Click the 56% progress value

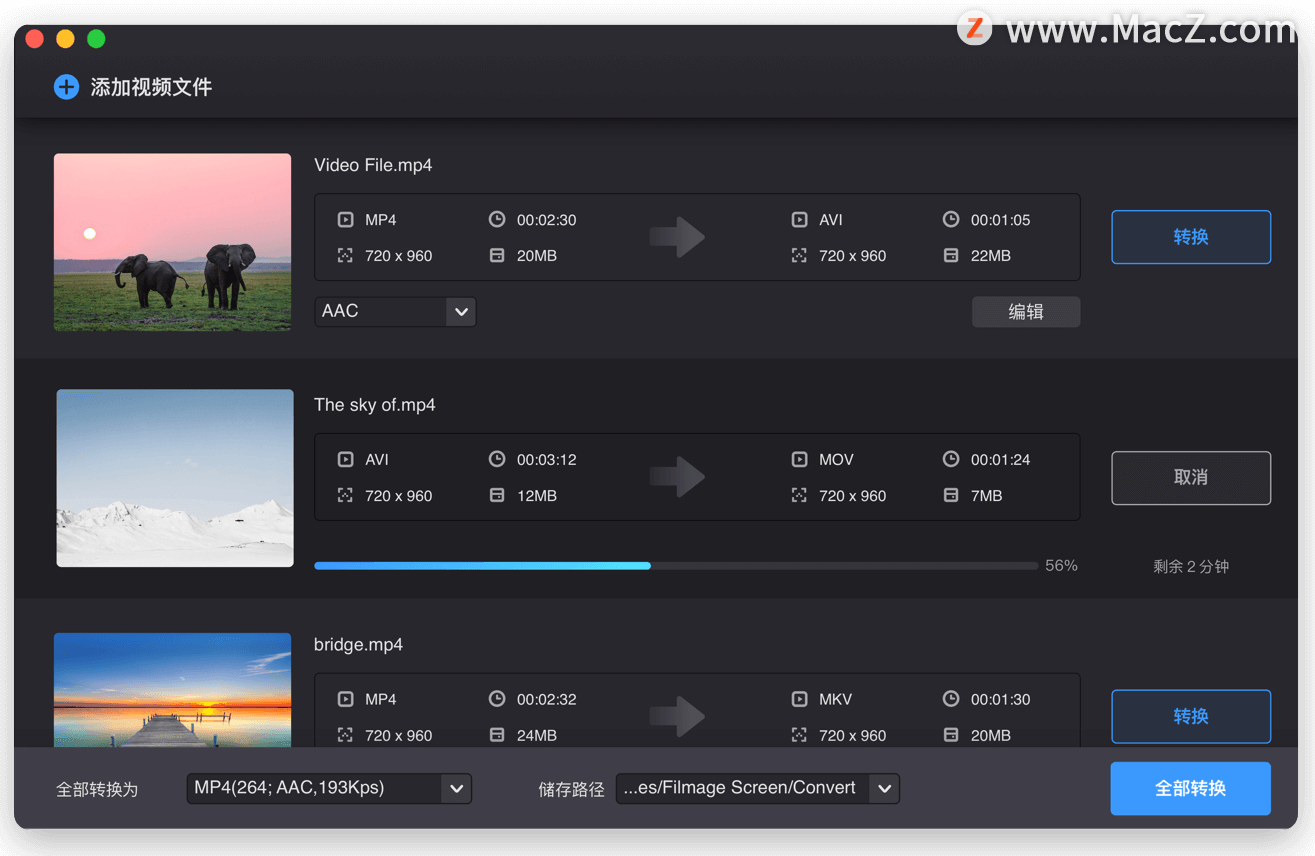(1061, 566)
